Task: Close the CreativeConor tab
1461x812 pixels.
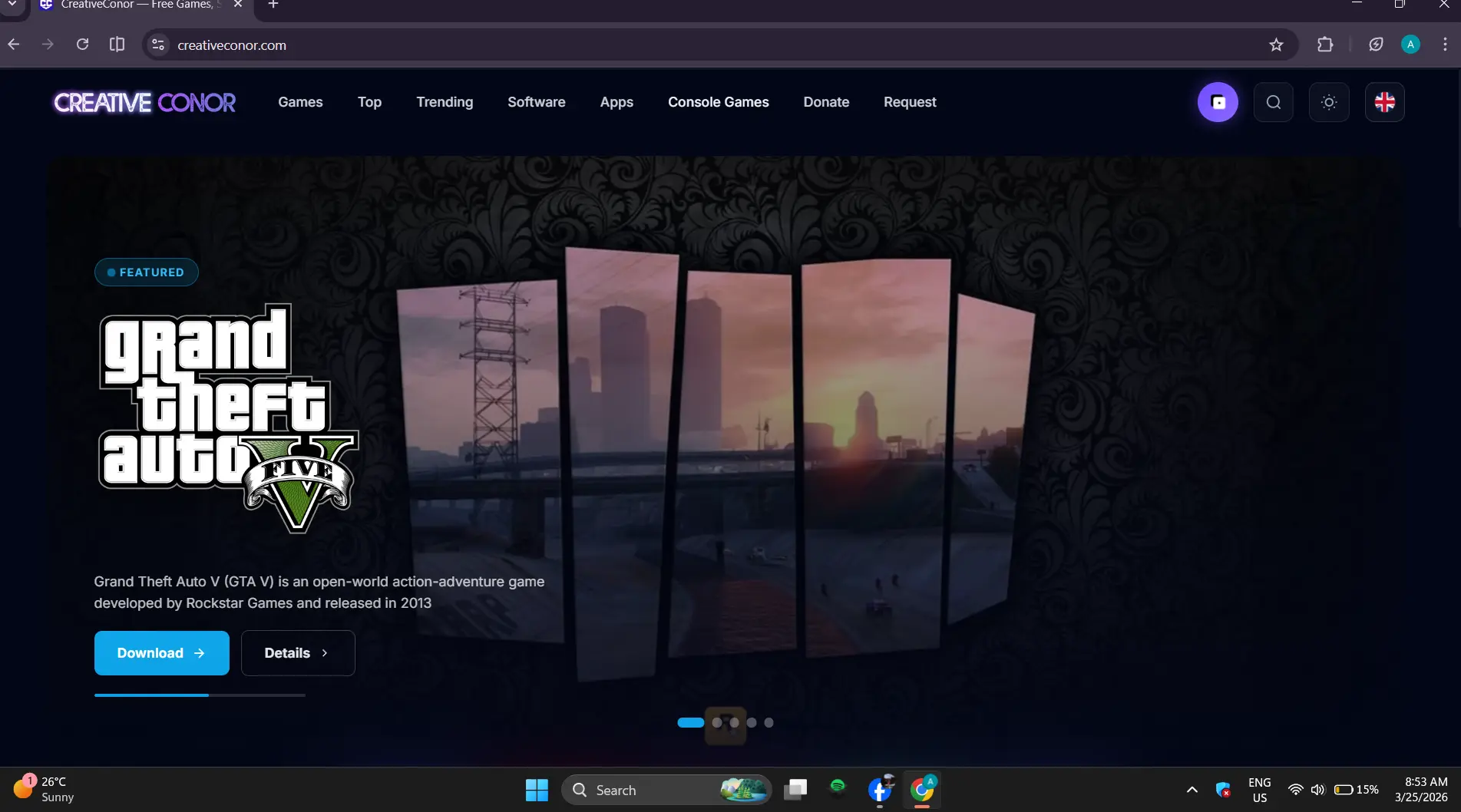Action: (238, 5)
